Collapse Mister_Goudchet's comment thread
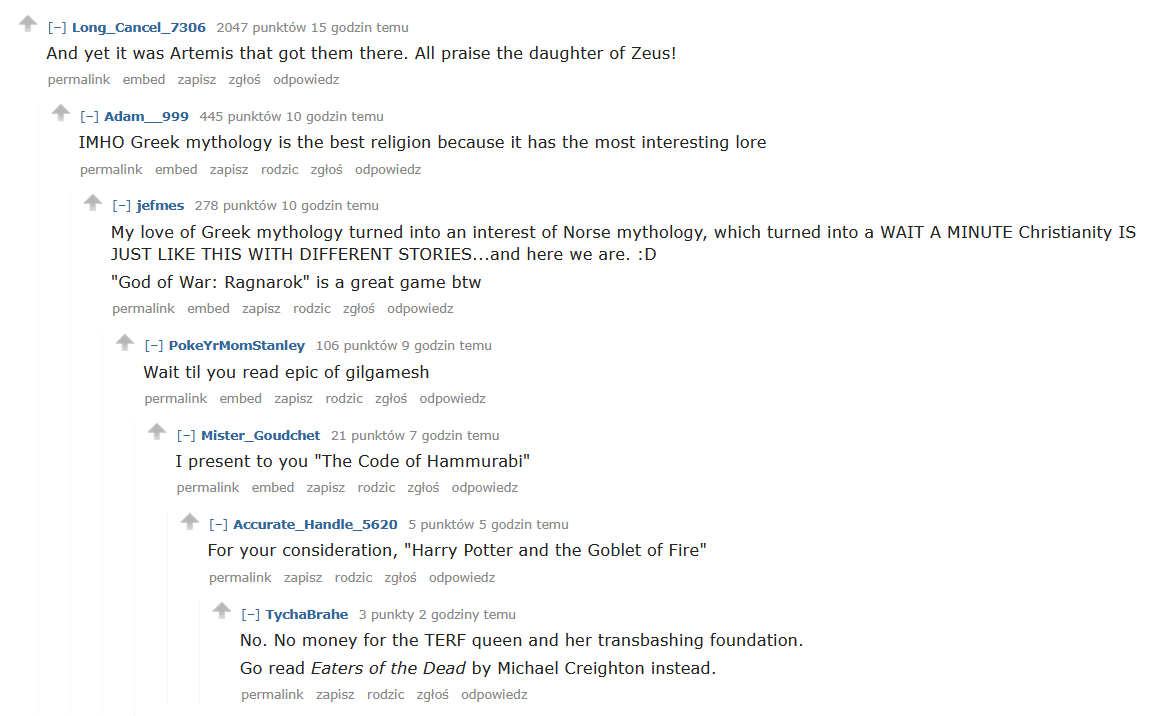This screenshot has width=1158, height=716. coord(186,436)
